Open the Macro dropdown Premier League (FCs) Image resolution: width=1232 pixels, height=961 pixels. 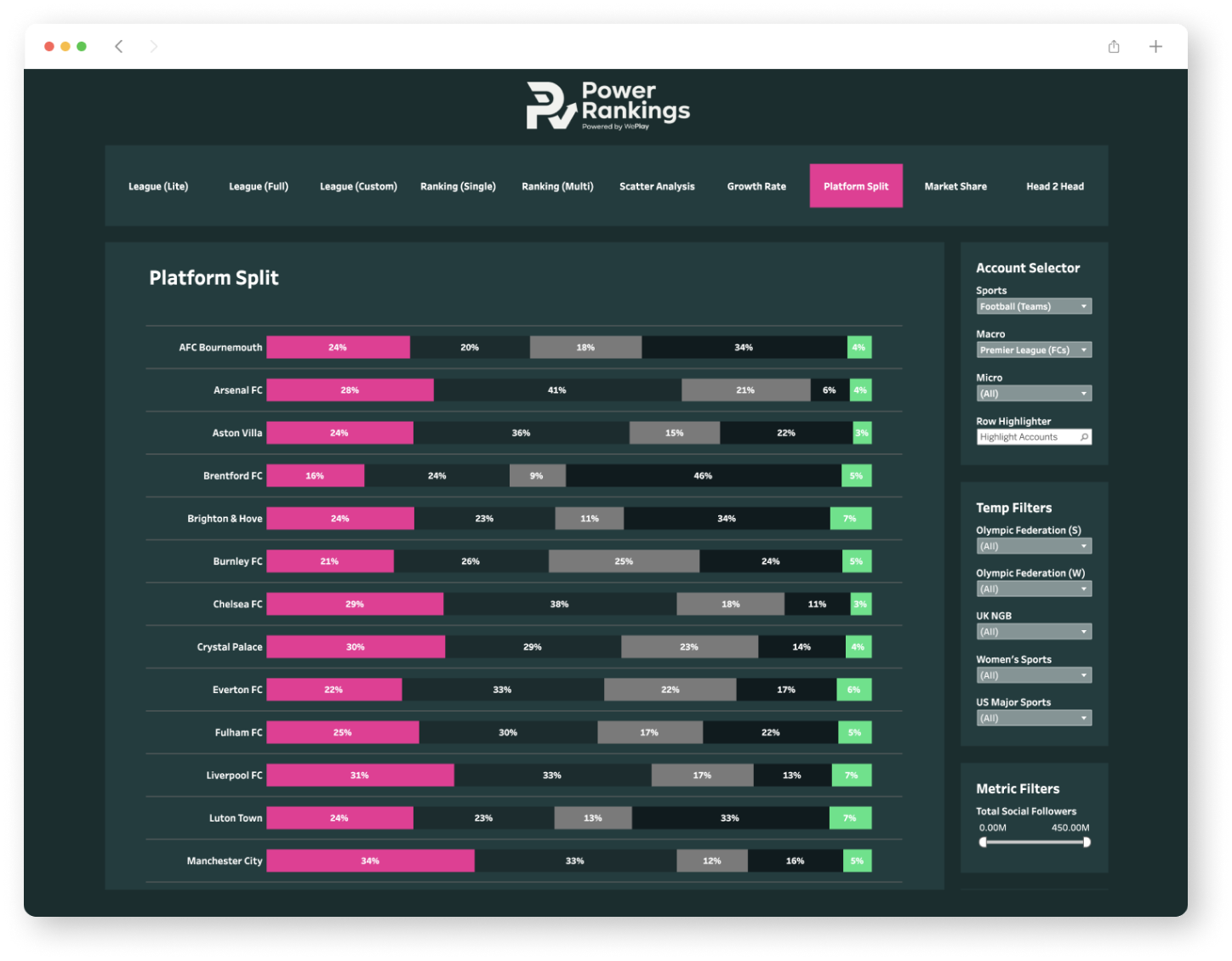(x=1034, y=350)
